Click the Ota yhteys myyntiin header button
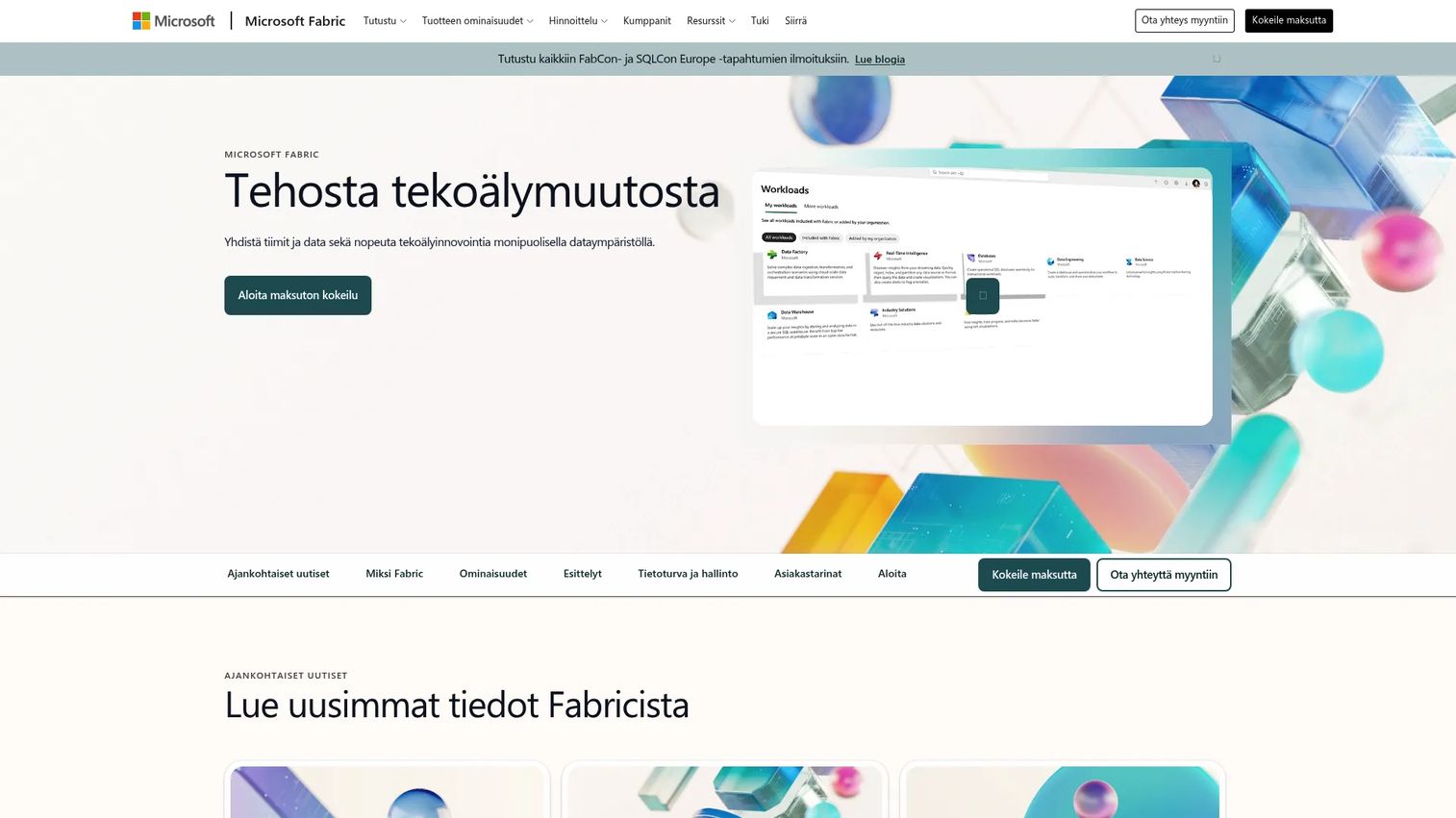This screenshot has height=818, width=1456. click(x=1185, y=20)
